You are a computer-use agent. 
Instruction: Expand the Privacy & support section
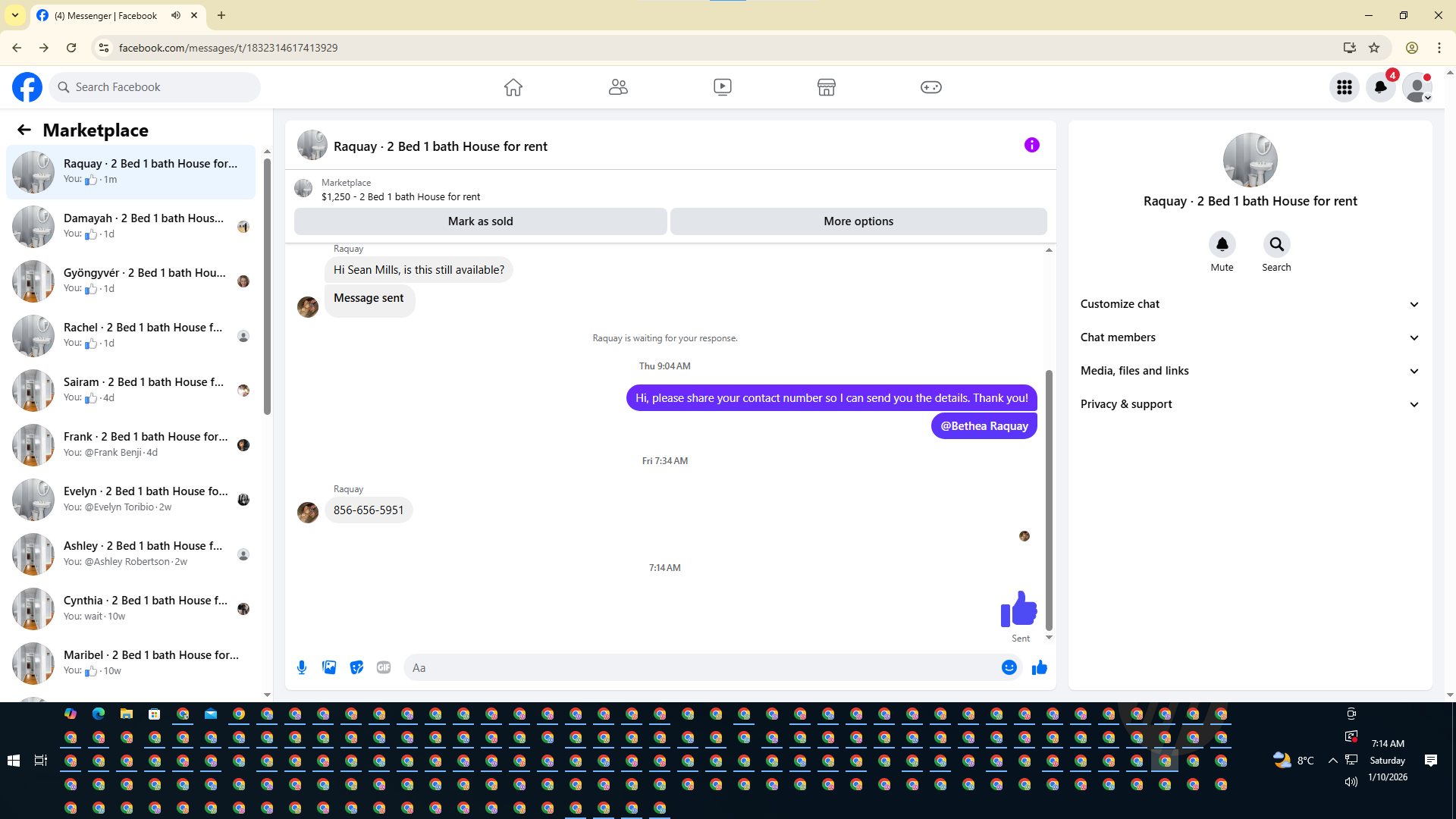tap(1250, 404)
